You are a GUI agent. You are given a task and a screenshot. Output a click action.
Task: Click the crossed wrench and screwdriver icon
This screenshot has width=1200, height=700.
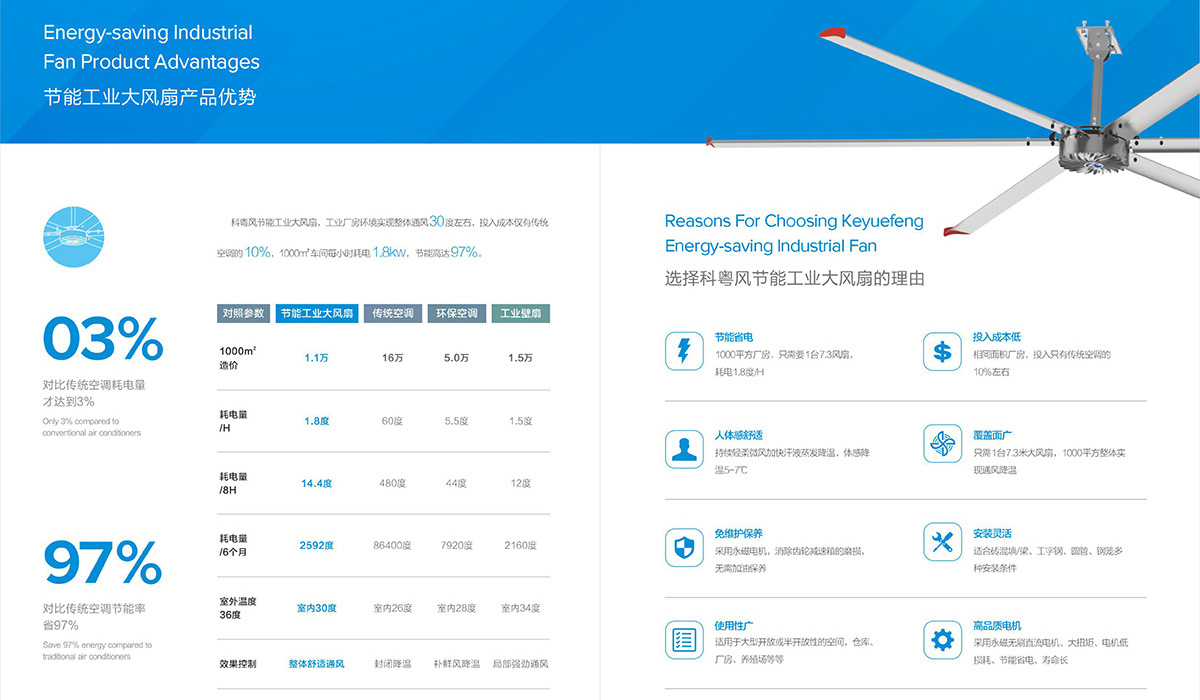point(942,541)
